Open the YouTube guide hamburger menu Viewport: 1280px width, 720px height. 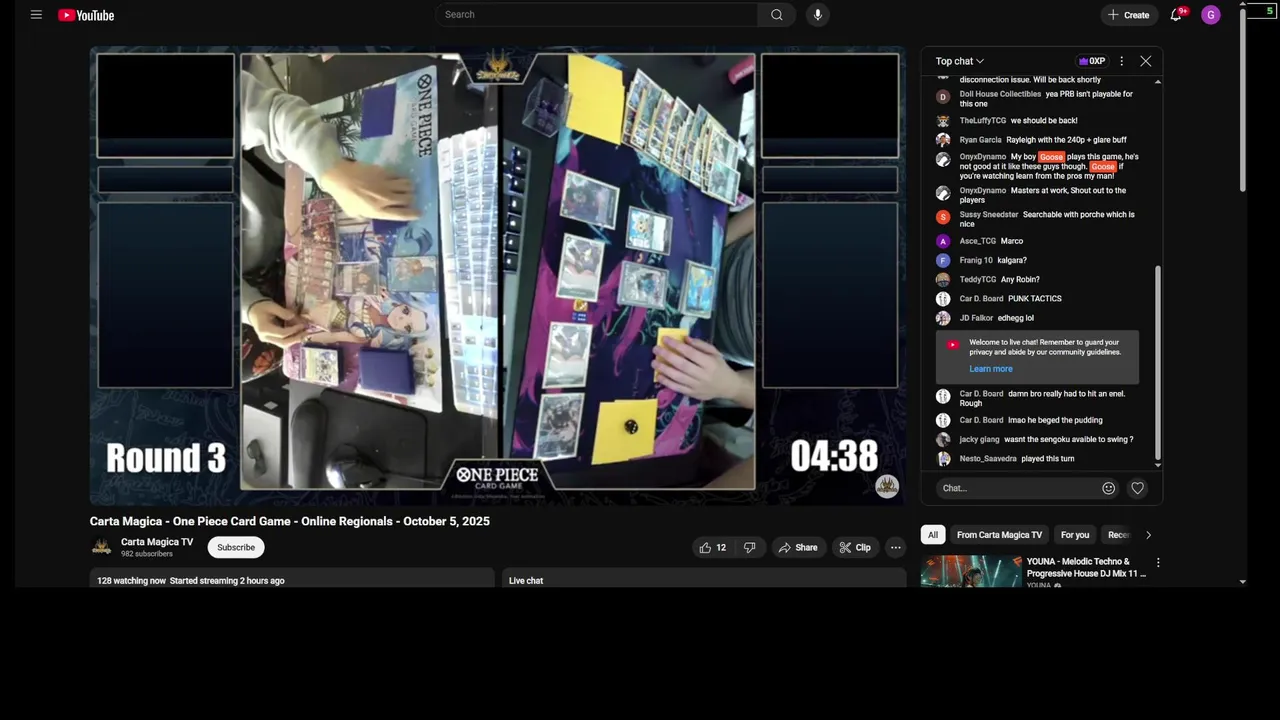(x=36, y=15)
